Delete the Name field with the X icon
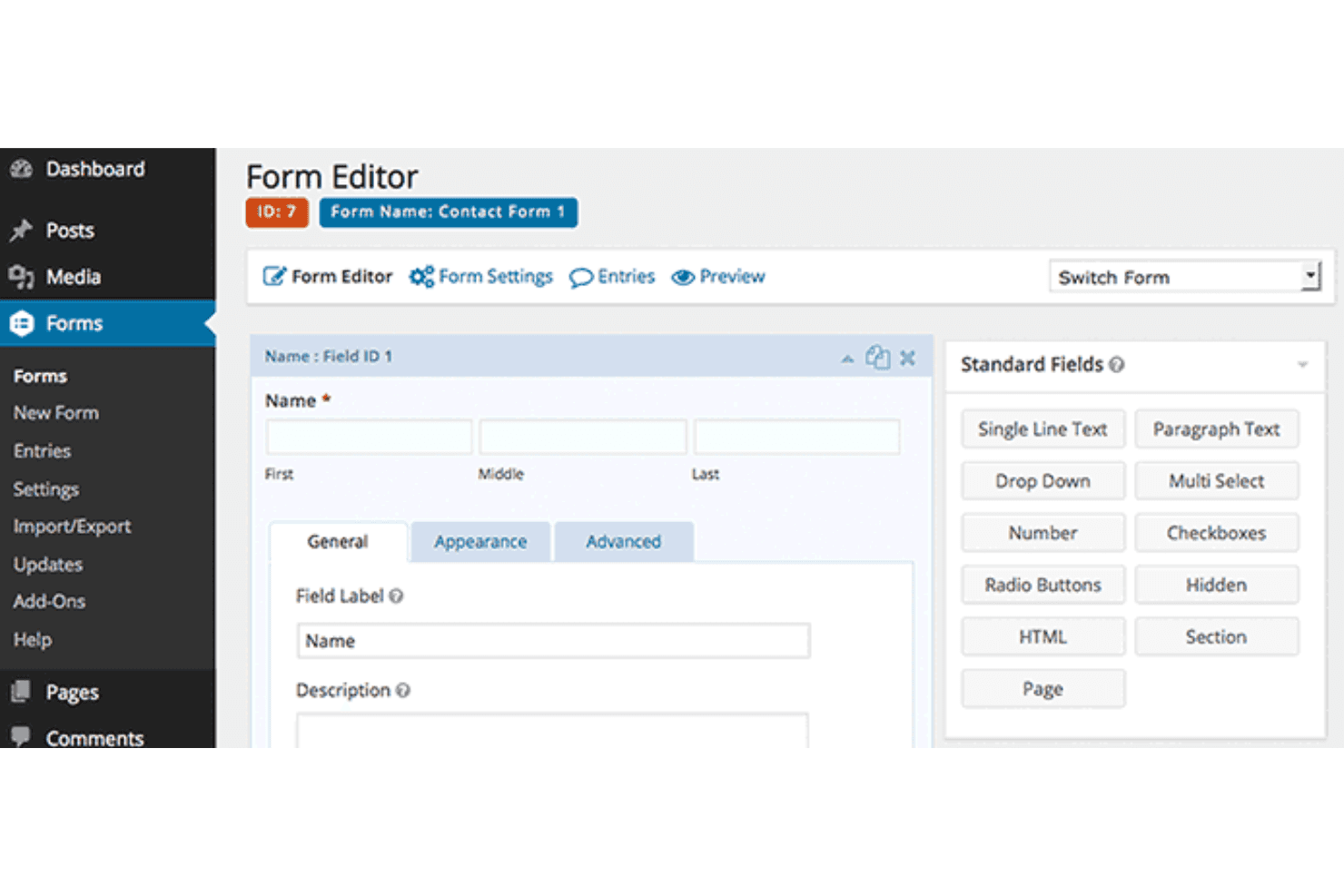This screenshot has width=1344, height=896. click(907, 358)
